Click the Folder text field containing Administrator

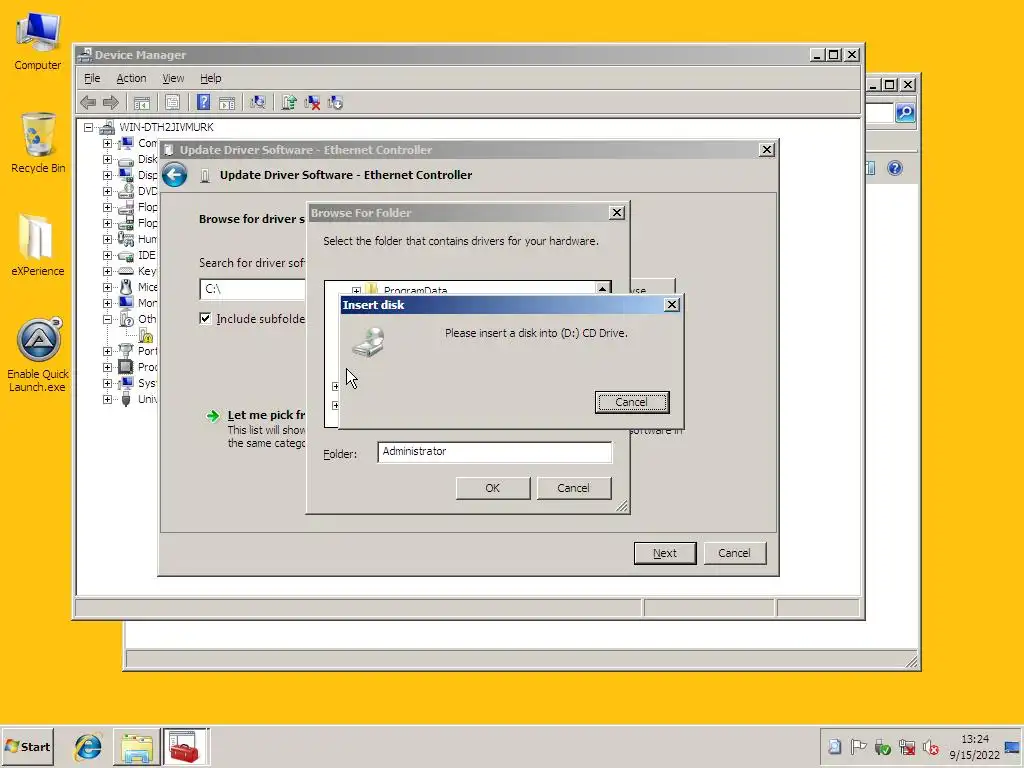click(x=494, y=452)
